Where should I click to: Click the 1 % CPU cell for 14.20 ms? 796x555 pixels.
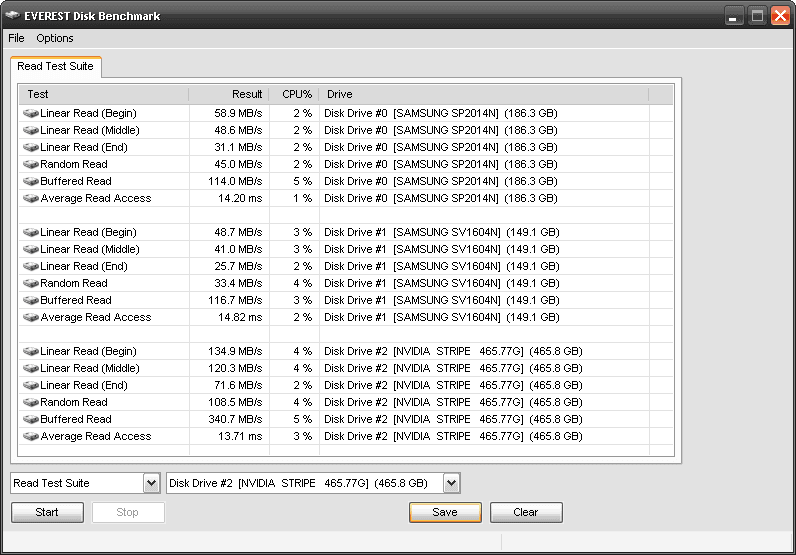coord(303,198)
